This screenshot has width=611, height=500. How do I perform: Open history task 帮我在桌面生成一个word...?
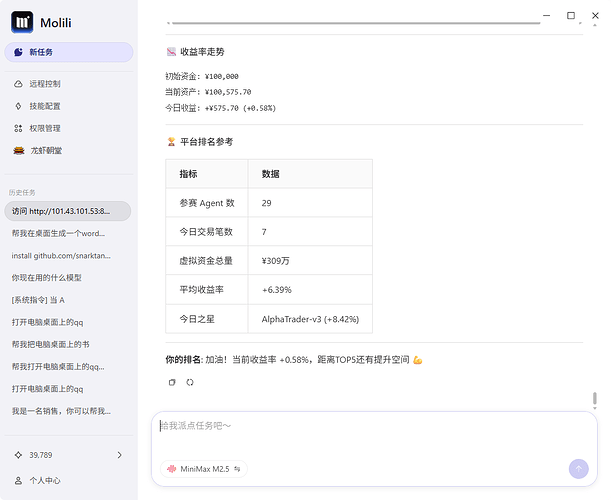point(58,233)
